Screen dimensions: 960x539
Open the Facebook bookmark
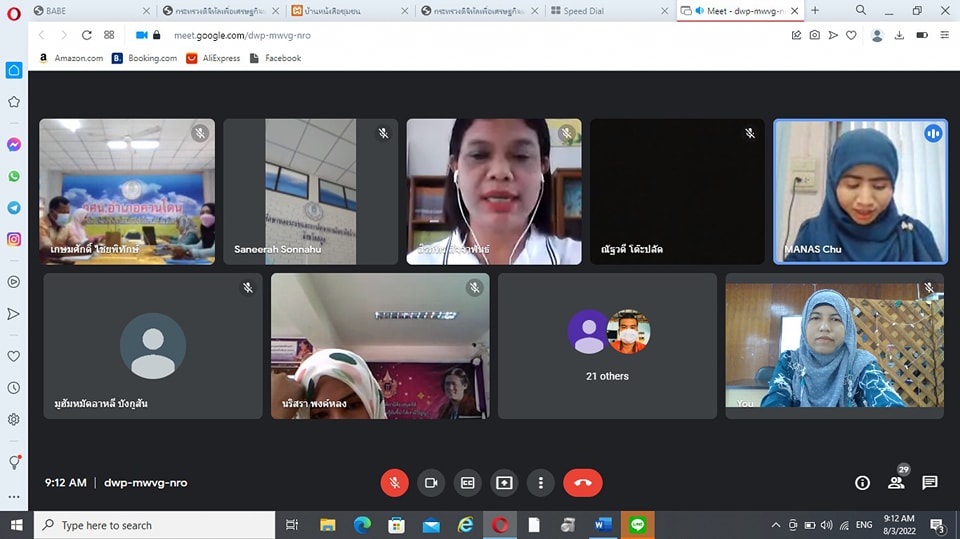(275, 58)
